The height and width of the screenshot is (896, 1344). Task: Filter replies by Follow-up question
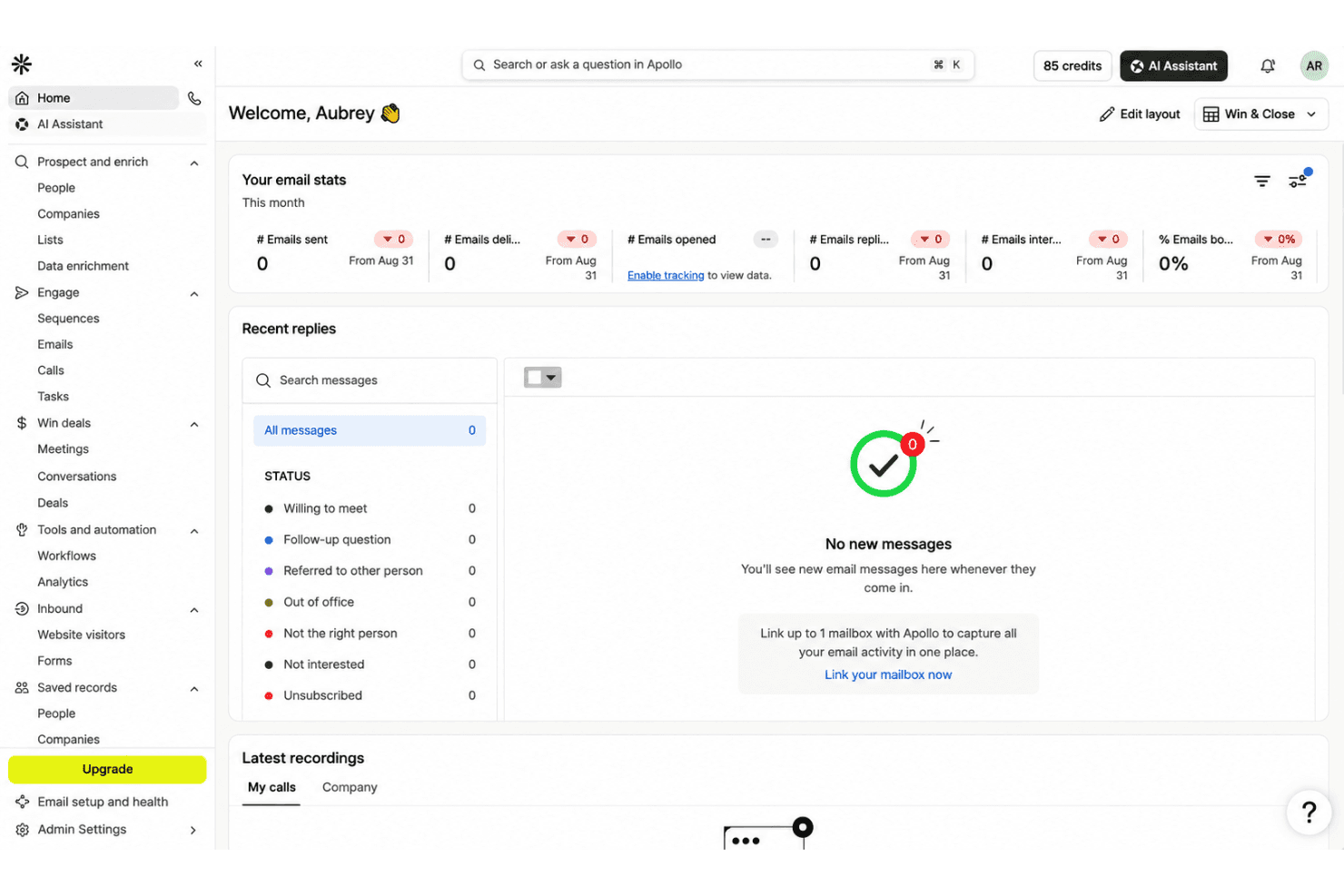tap(370, 539)
